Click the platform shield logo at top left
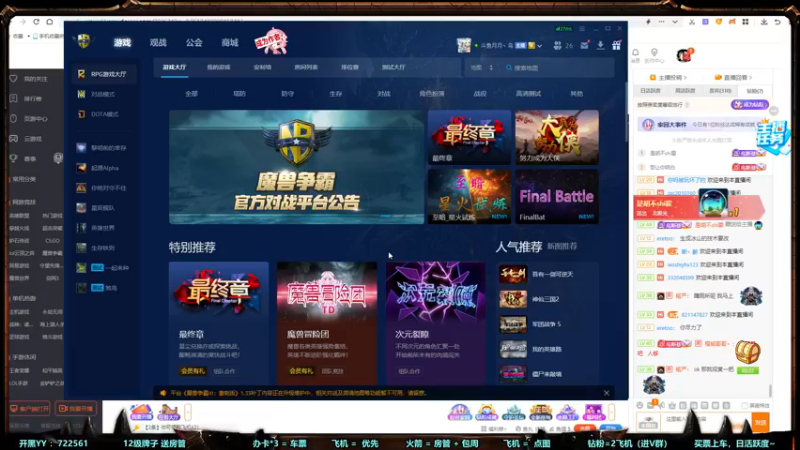Viewport: 800px width, 450px height. (84, 41)
